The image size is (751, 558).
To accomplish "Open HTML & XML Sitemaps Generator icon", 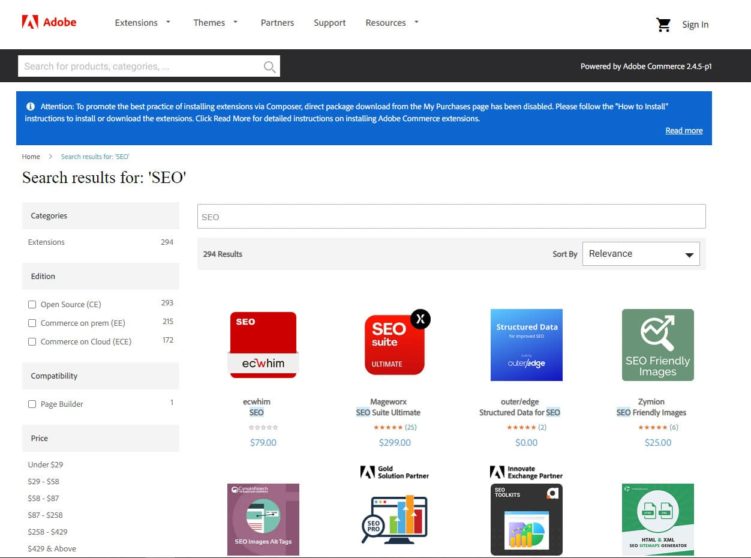I will [658, 519].
